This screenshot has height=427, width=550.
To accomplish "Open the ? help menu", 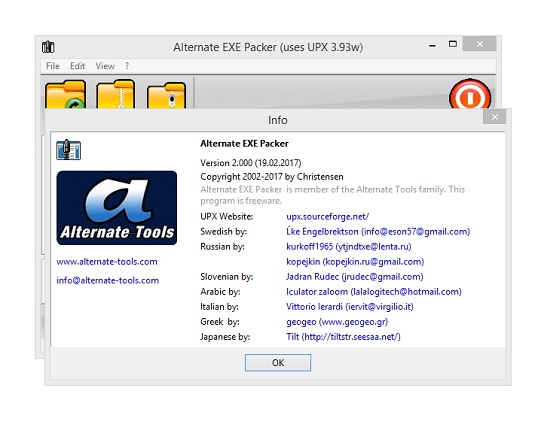I will click(x=127, y=66).
